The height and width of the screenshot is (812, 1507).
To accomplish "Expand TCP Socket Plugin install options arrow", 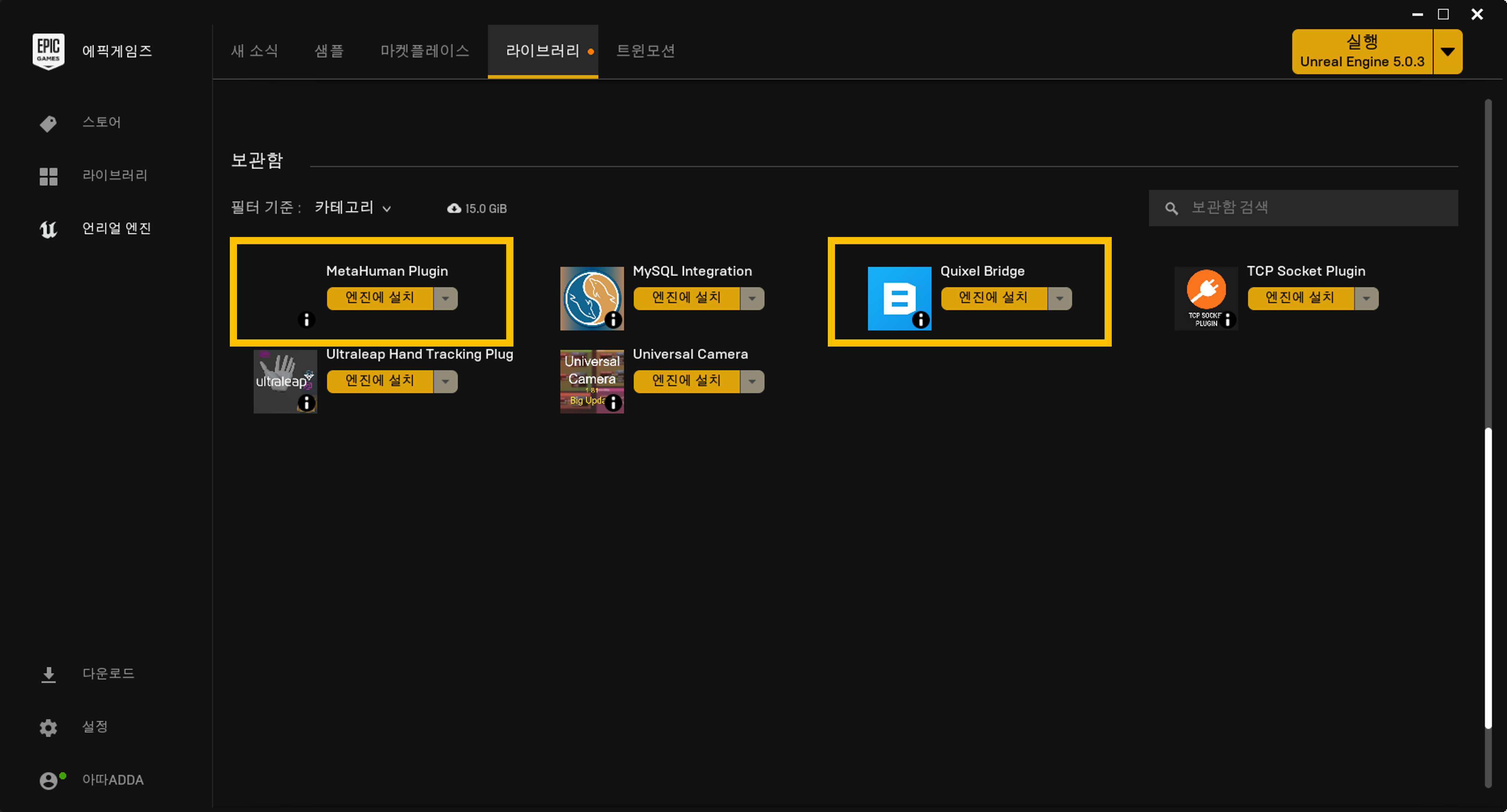I will pos(1367,298).
